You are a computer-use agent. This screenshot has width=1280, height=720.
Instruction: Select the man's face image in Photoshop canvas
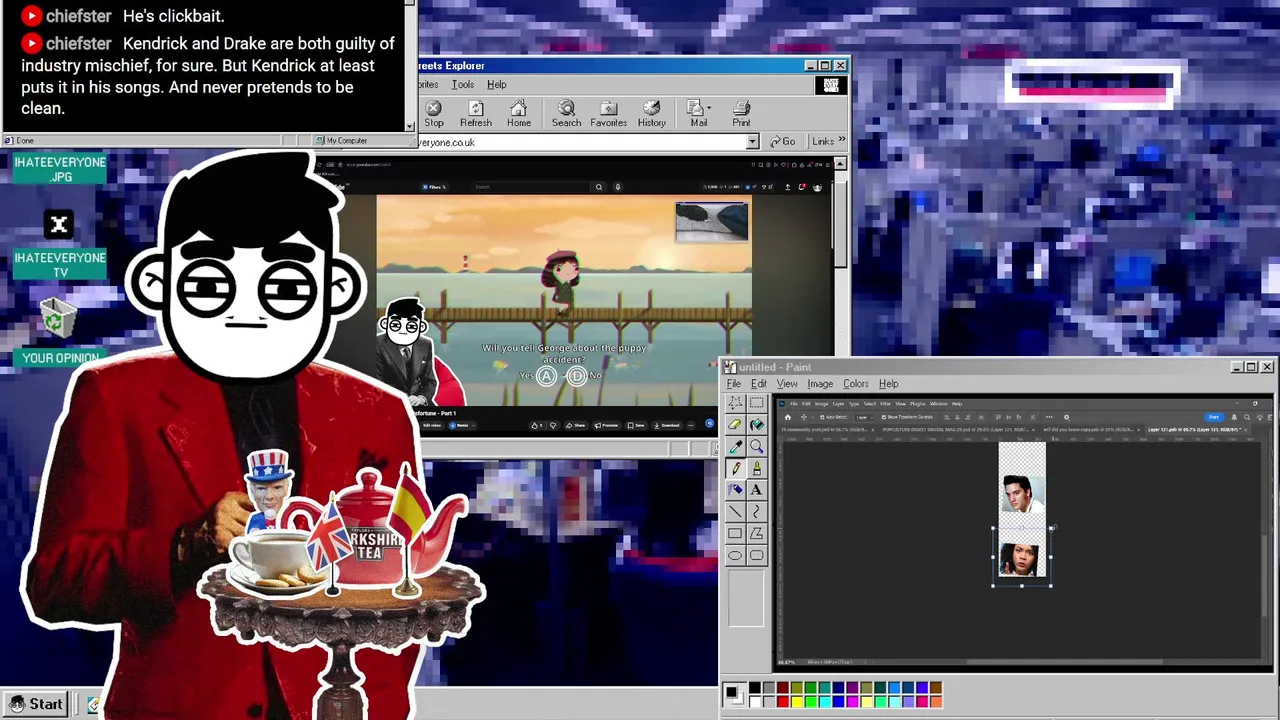coord(1022,494)
